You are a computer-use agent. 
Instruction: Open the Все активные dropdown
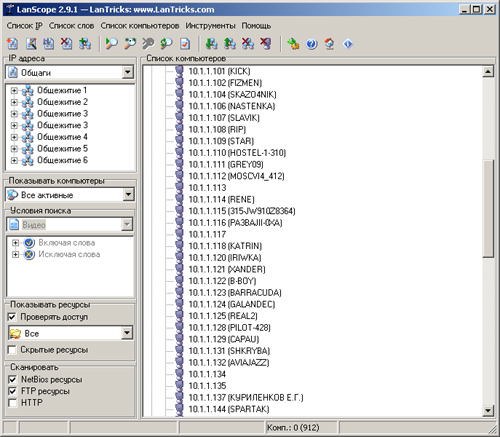pos(128,194)
